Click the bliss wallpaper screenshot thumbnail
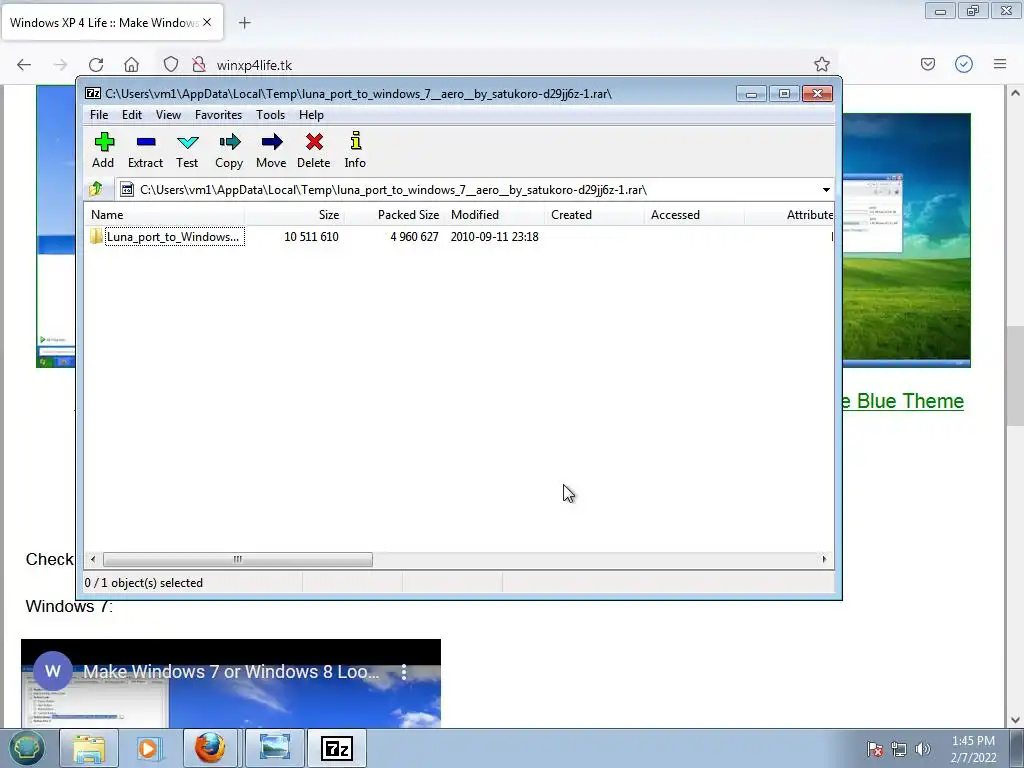 click(x=906, y=240)
